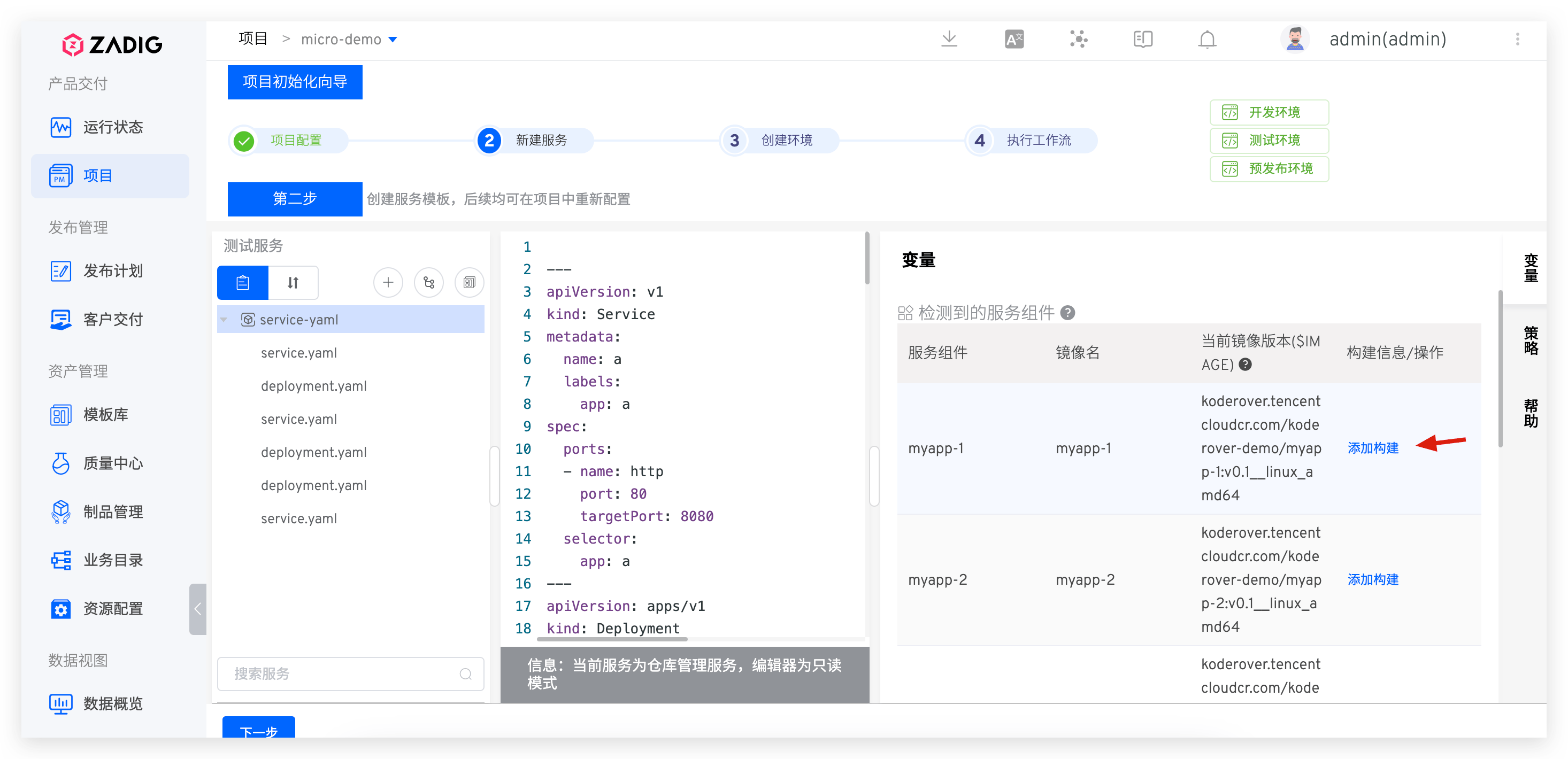1568x759 pixels.
Task: Click help icon next to 检测到的服务组件
Action: click(x=1067, y=313)
